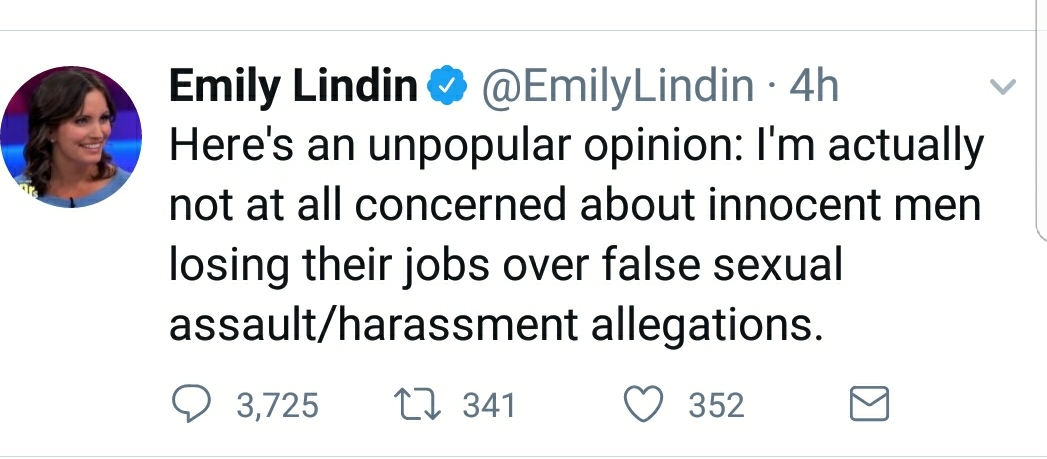Open tweet options with the chevron arrow
The height and width of the screenshot is (459, 1047).
point(1002,86)
